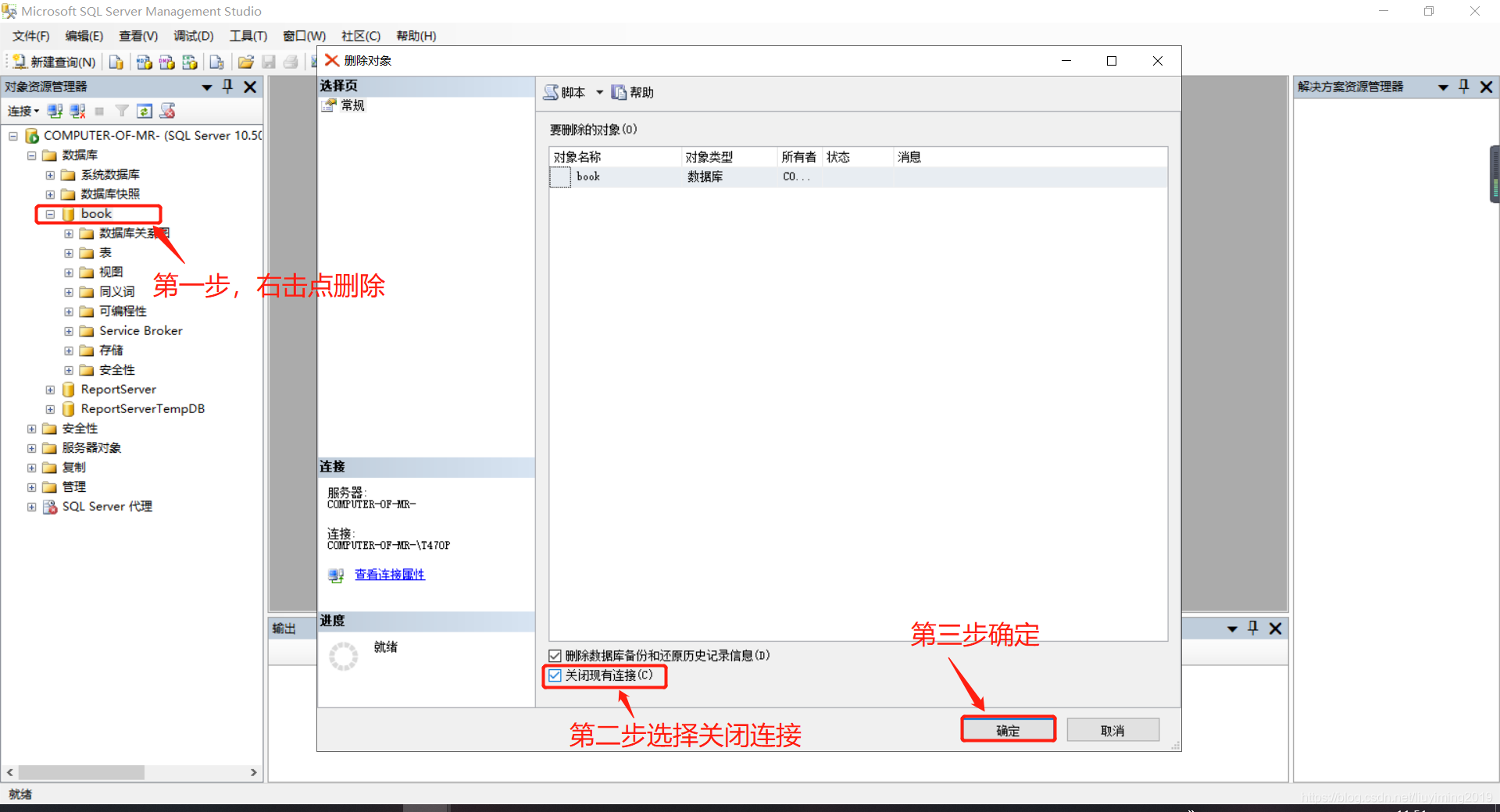Select the ReportServer database
The width and height of the screenshot is (1500, 812).
[x=118, y=389]
